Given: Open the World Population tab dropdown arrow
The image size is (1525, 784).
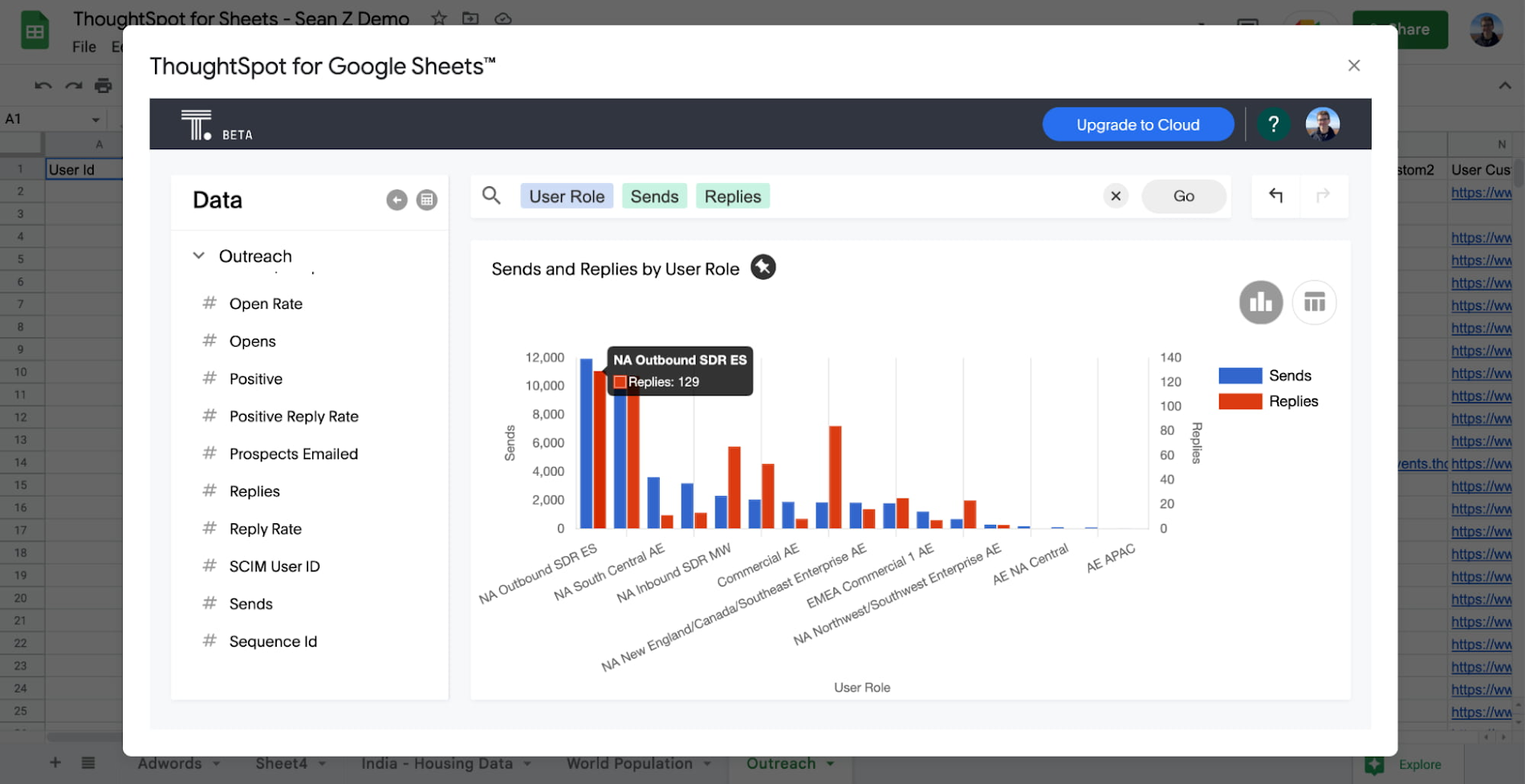Looking at the screenshot, I should click(707, 764).
